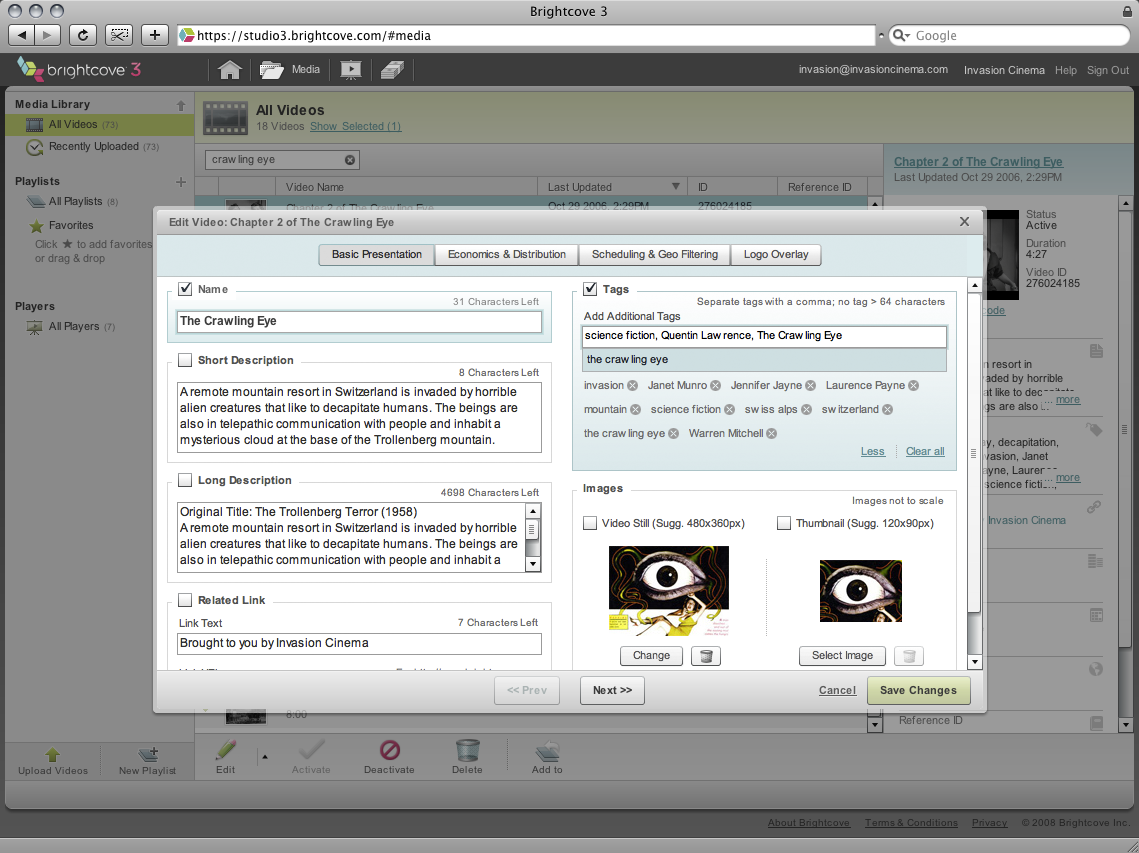This screenshot has width=1139, height=853.
Task: Switch to the Scheduling & Geo Filtering tab
Action: [654, 254]
